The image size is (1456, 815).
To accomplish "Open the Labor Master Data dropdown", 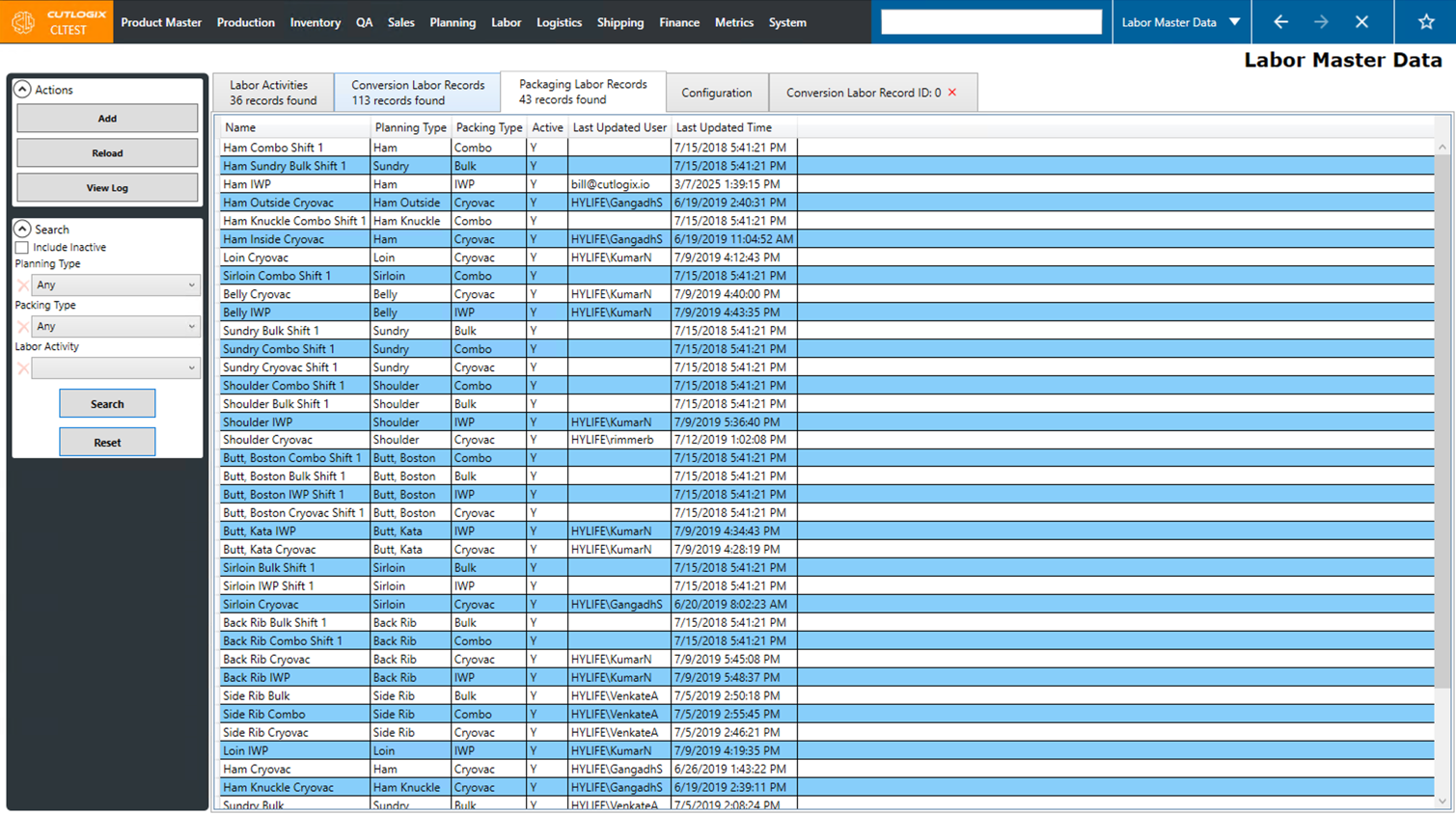I will point(1181,22).
